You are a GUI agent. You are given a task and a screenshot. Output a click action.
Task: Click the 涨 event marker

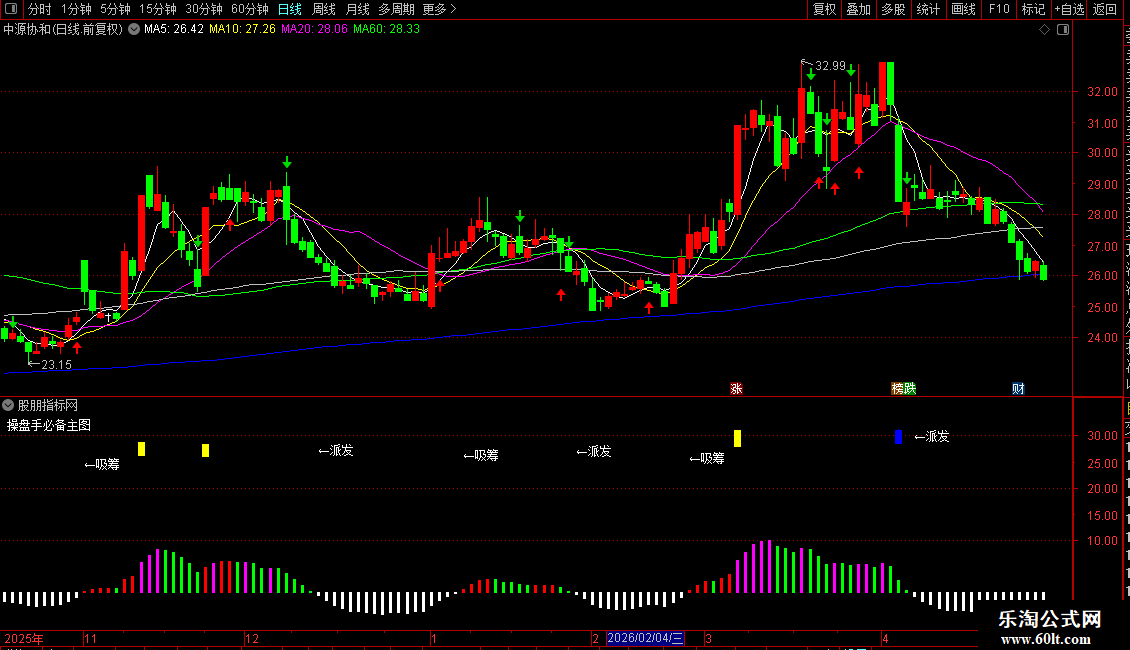point(736,388)
